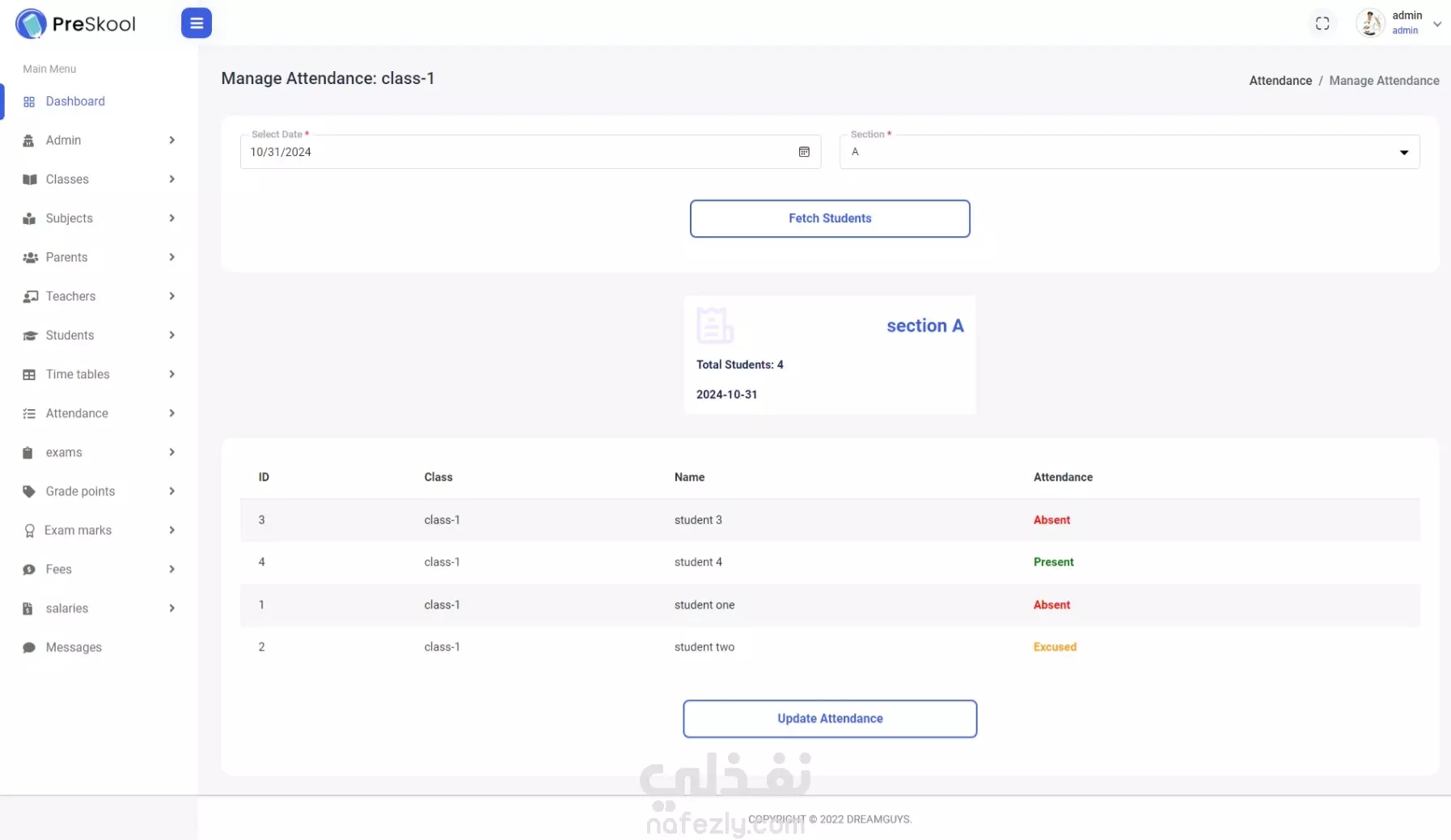Open the admin user dropdown arrow
This screenshot has width=1451, height=840.
[1437, 24]
